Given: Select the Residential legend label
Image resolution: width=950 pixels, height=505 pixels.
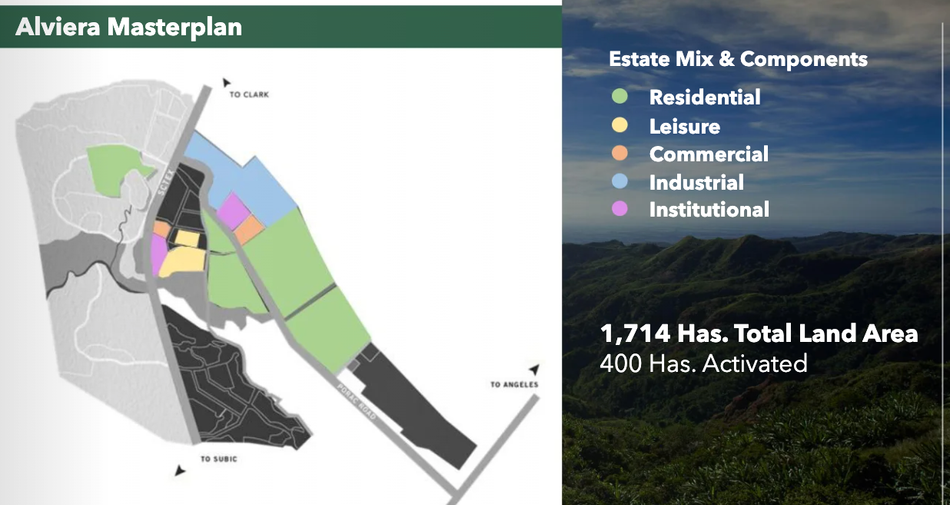Looking at the screenshot, I should 705,97.
